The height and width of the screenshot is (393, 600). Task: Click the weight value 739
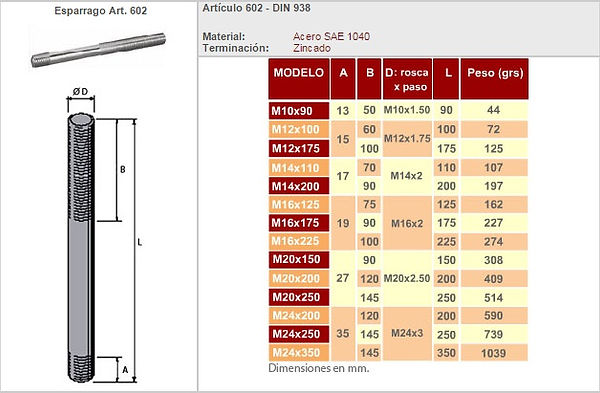494,334
